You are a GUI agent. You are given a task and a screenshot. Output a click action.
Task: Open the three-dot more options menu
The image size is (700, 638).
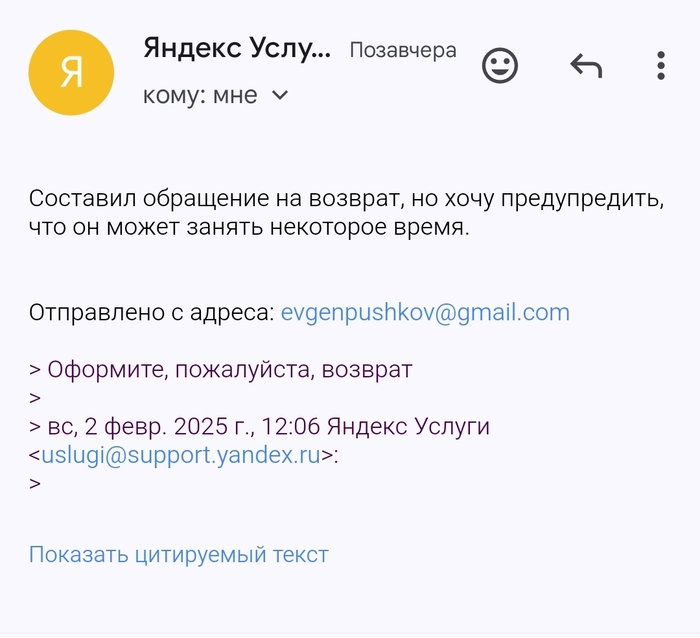[x=661, y=66]
